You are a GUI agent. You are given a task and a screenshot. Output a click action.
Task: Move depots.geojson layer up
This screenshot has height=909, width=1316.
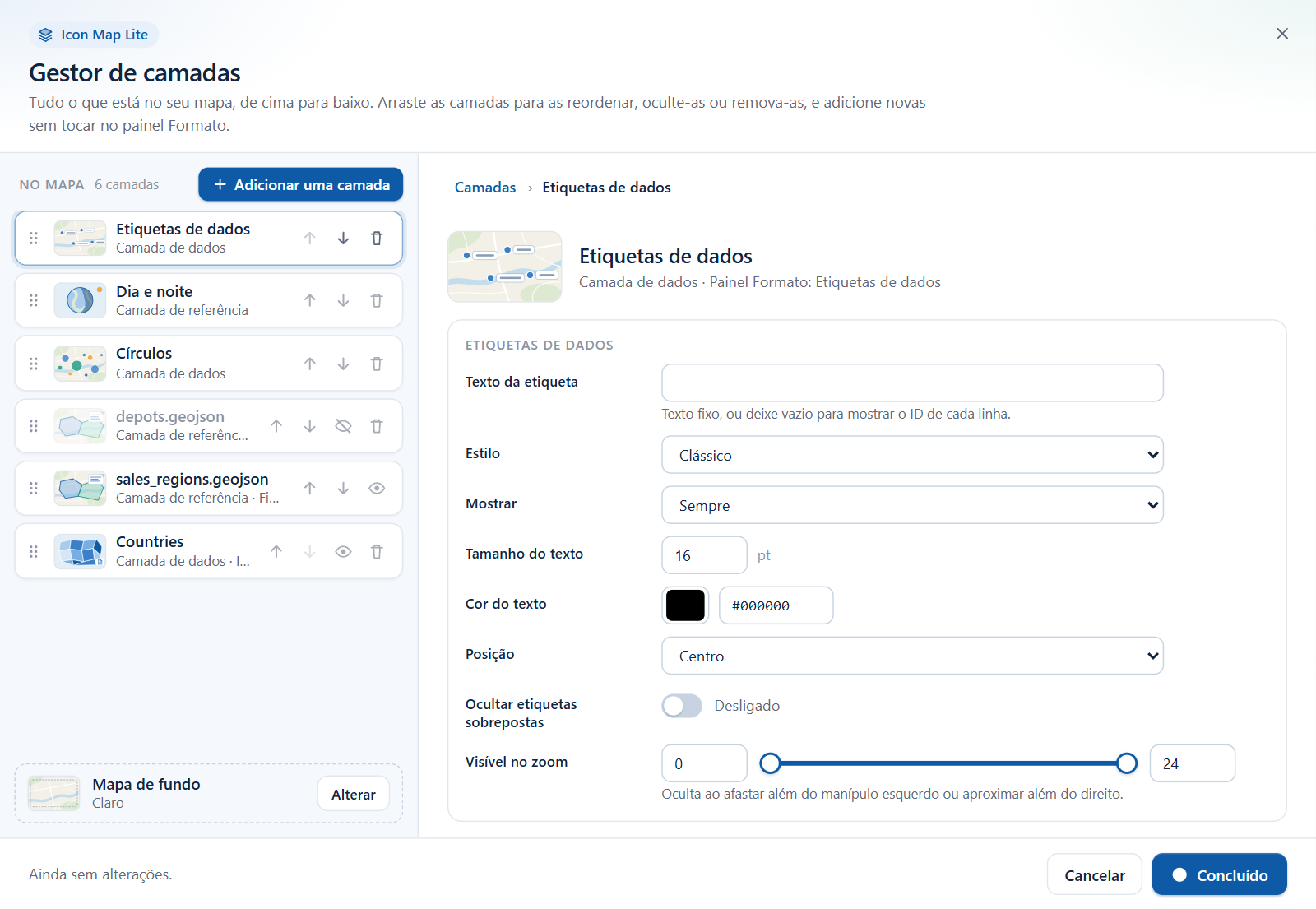tap(276, 426)
